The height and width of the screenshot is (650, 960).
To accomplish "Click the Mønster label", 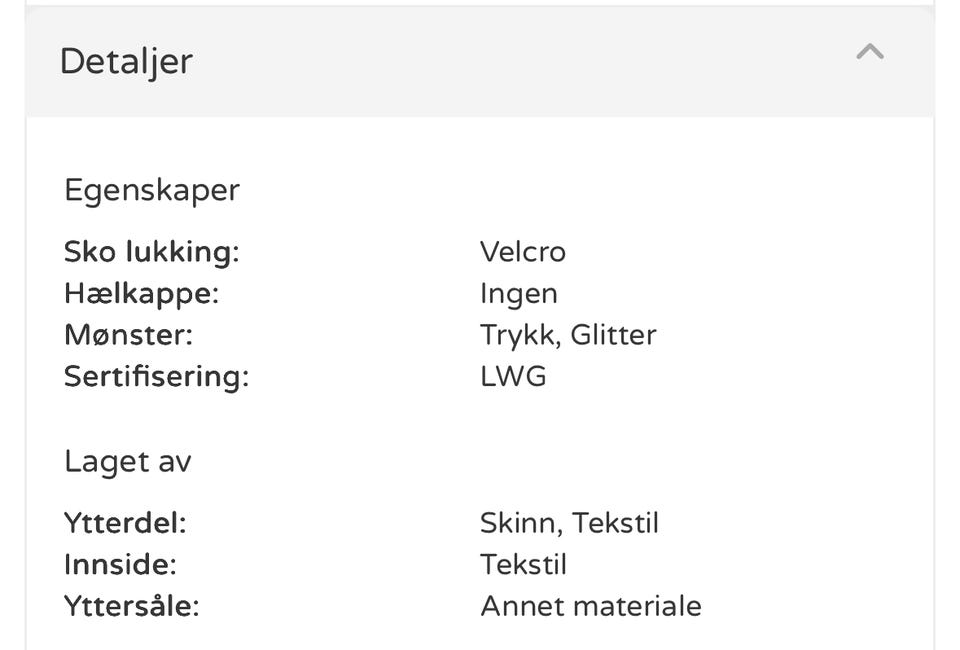I will 129,335.
